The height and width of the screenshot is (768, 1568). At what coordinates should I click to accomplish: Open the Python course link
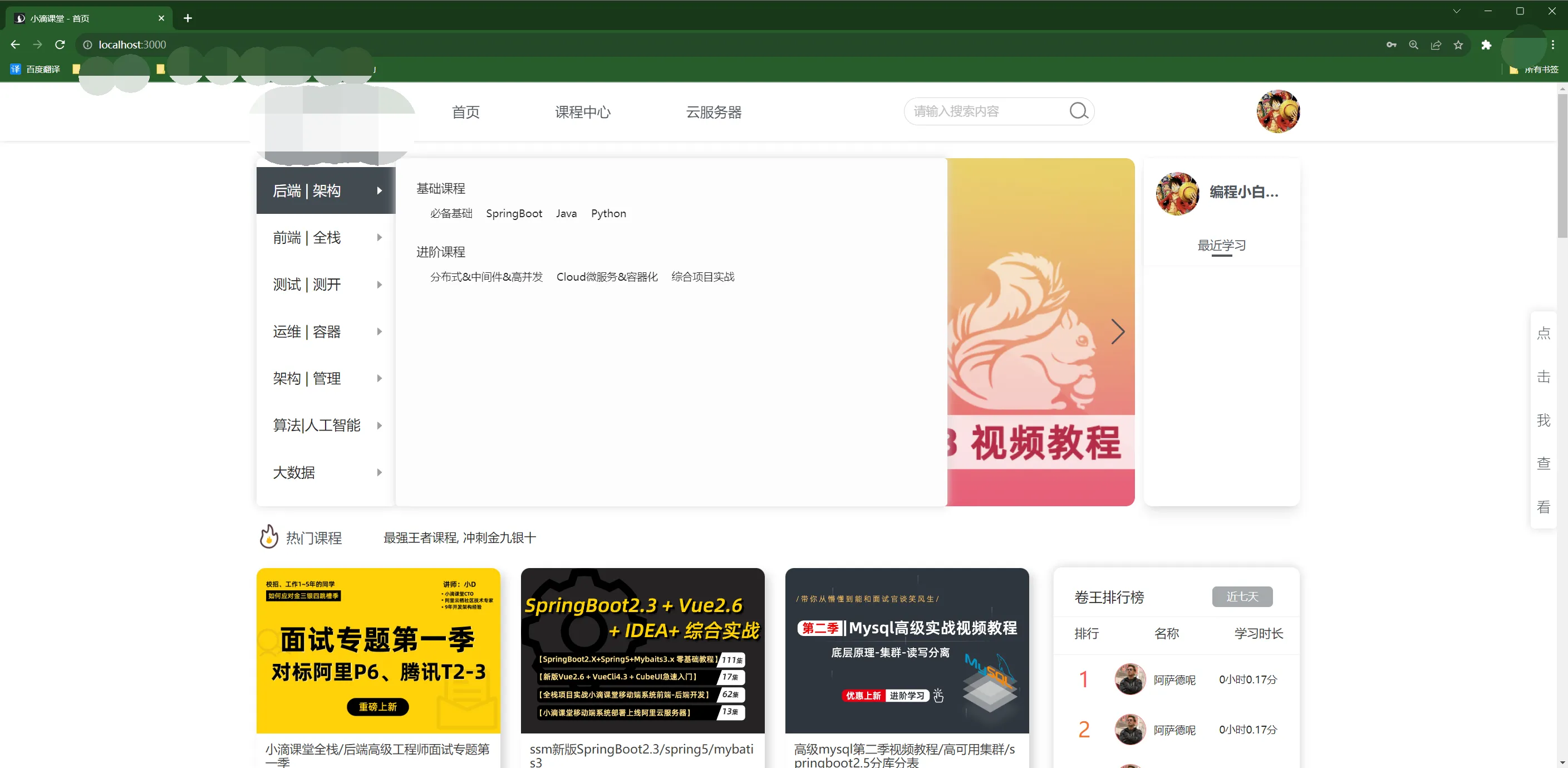coord(608,213)
